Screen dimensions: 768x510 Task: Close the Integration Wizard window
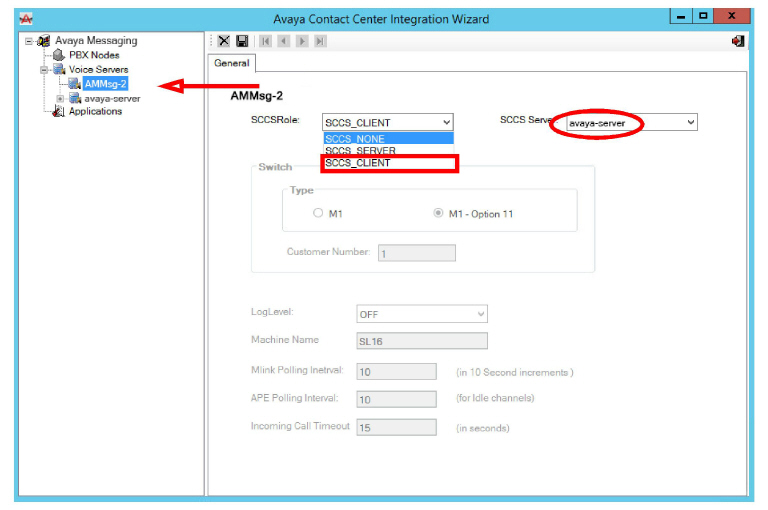pyautogui.click(x=732, y=16)
